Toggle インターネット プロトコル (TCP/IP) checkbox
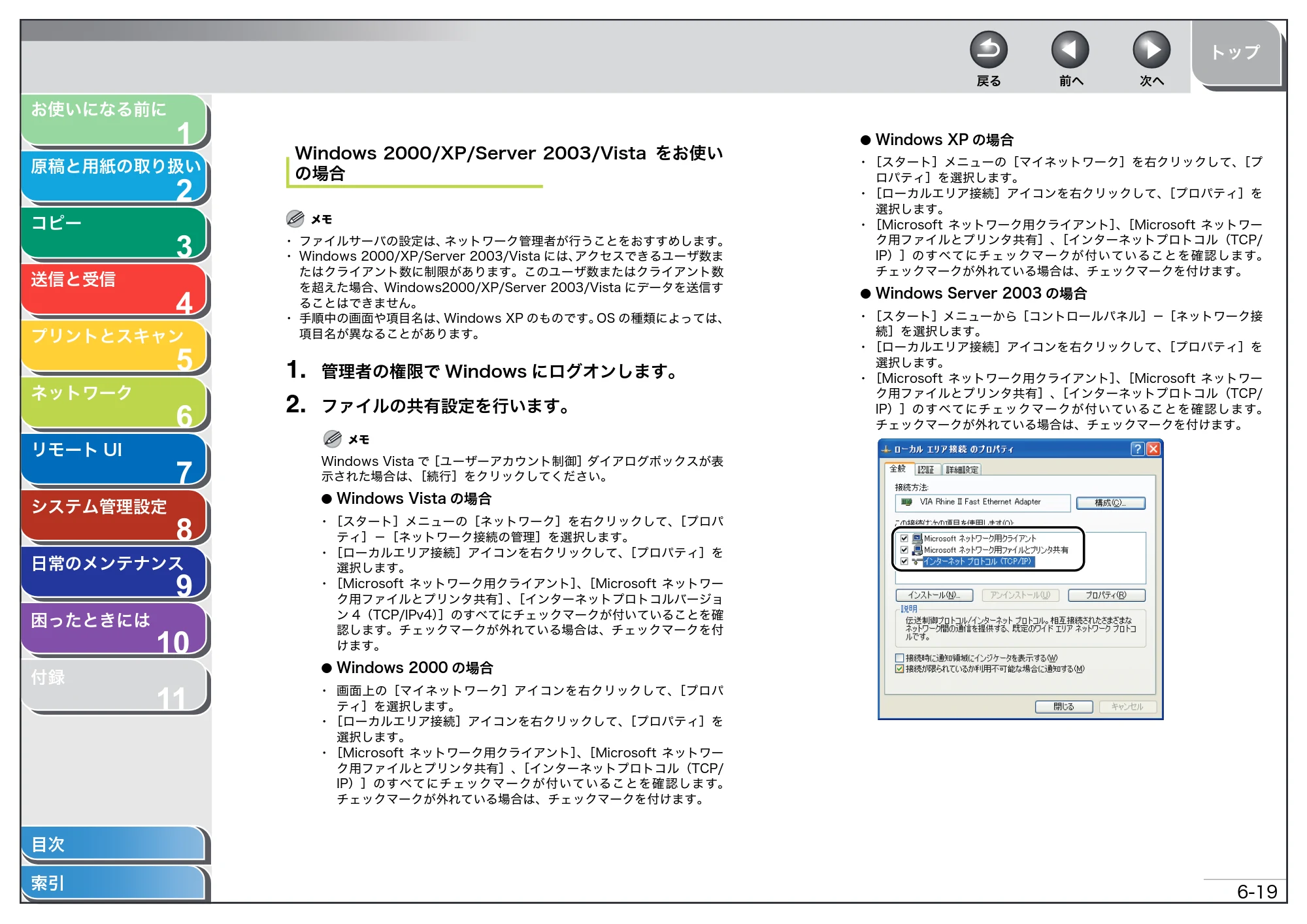Screen dimensions: 1307x924 point(904,561)
